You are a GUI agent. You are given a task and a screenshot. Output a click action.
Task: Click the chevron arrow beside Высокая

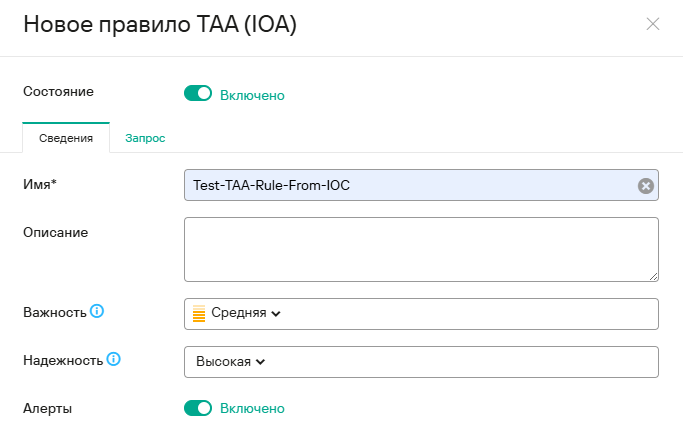pyautogui.click(x=260, y=362)
